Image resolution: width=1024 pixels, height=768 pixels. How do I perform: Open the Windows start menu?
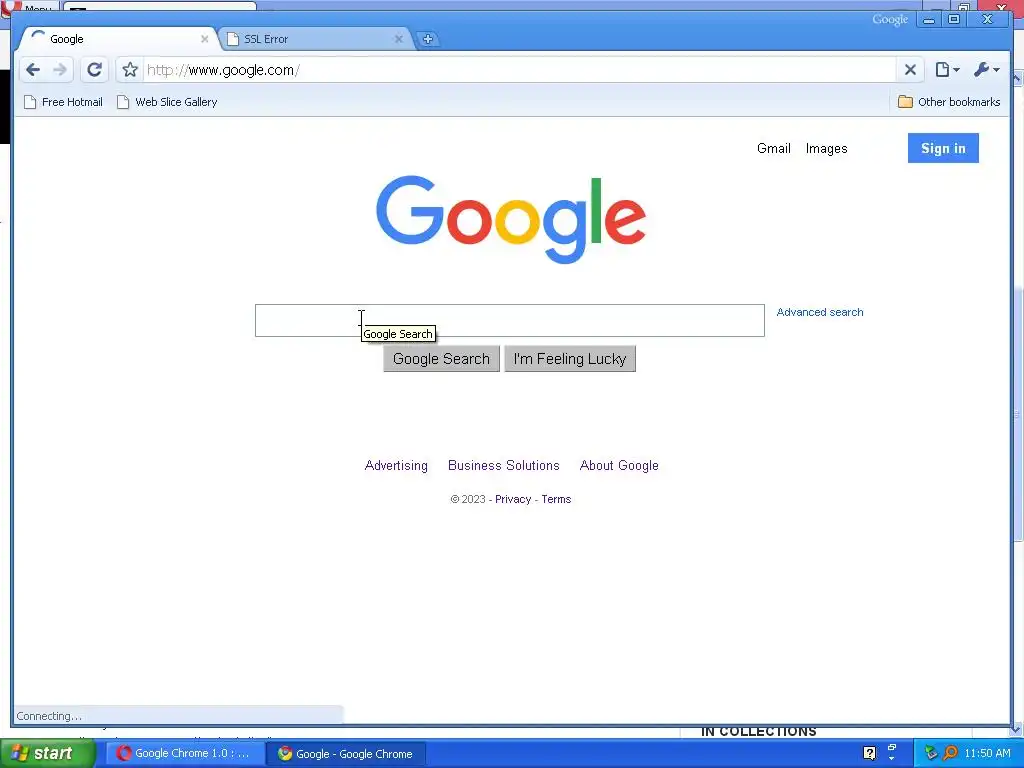(x=47, y=753)
